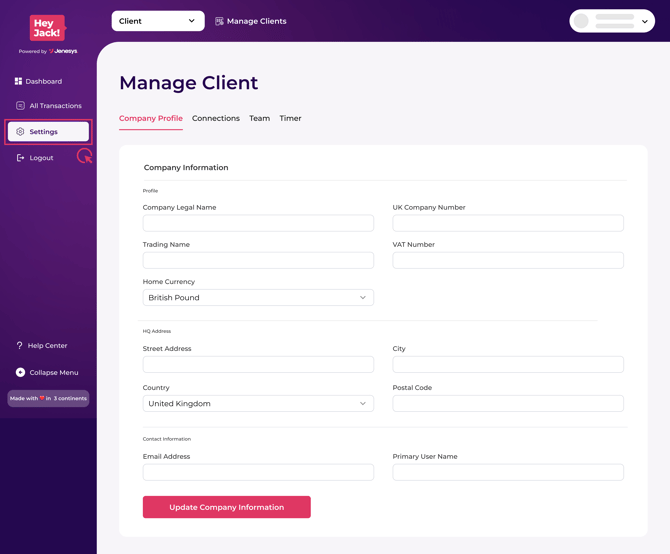Click the Dashboard grid icon
Screen dimensions: 670x554
tap(18, 81)
